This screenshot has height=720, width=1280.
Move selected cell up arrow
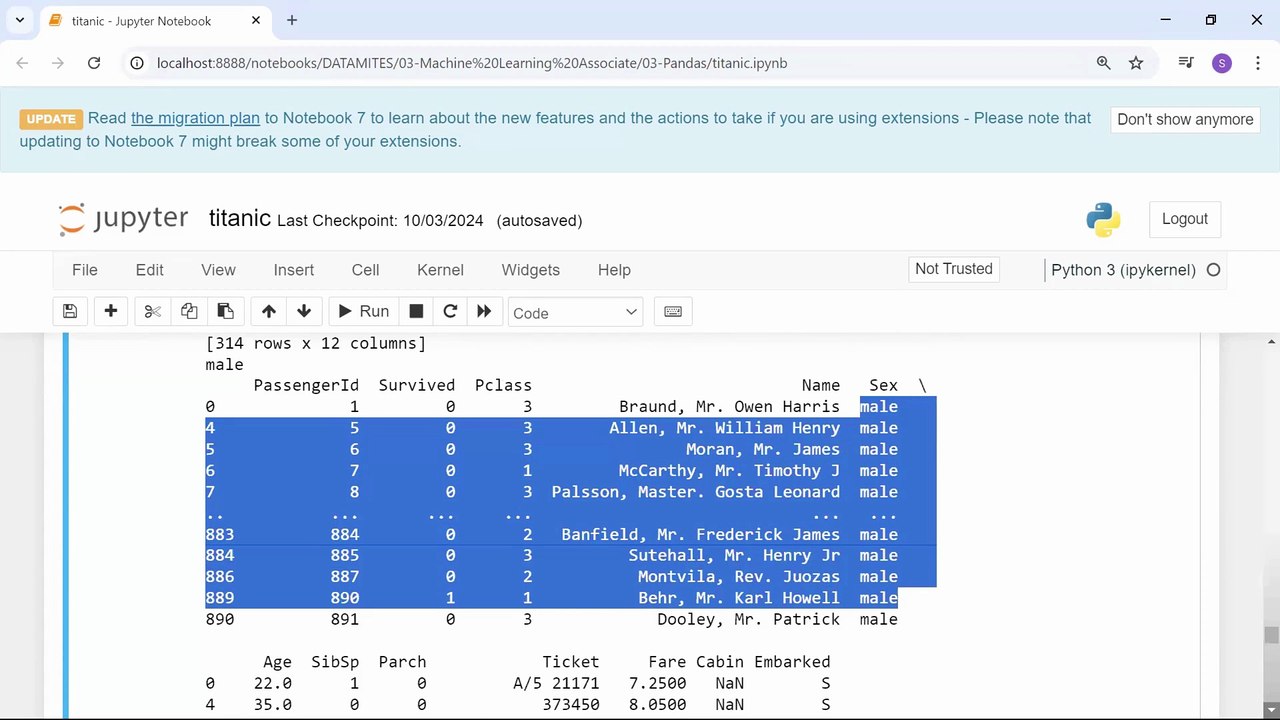pos(268,312)
